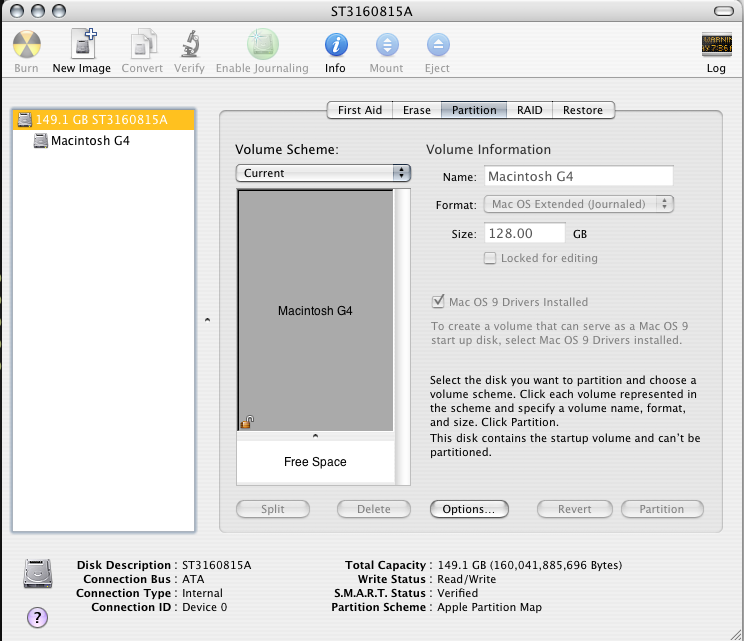Click the Size input field
The width and height of the screenshot is (744, 641).
[x=524, y=233]
